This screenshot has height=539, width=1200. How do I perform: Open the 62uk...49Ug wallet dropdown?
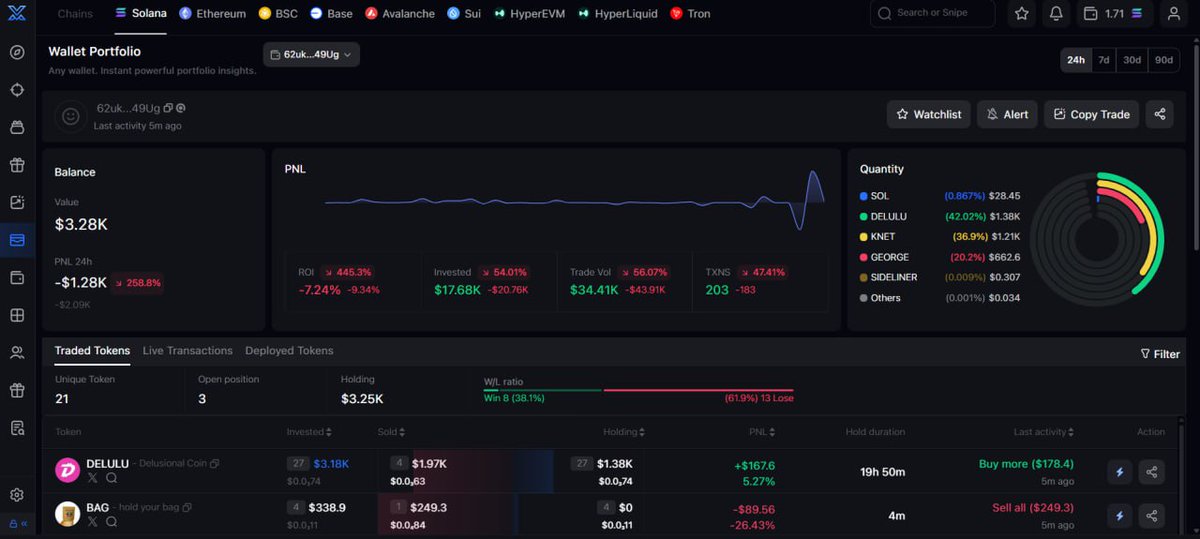[311, 55]
